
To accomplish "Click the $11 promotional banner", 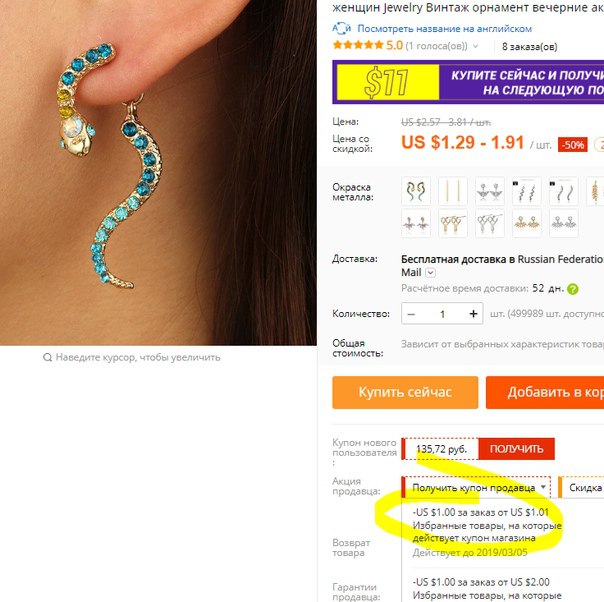I will pos(468,82).
